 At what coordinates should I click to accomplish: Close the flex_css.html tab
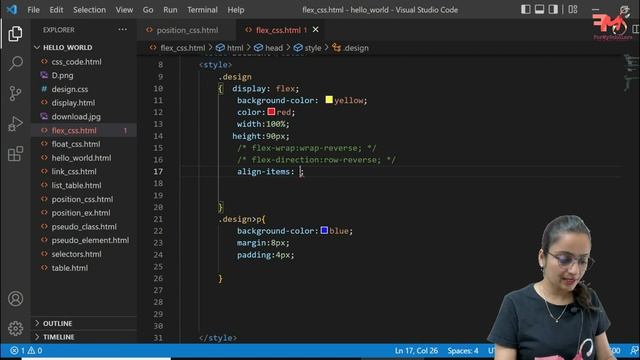tap(316, 29)
